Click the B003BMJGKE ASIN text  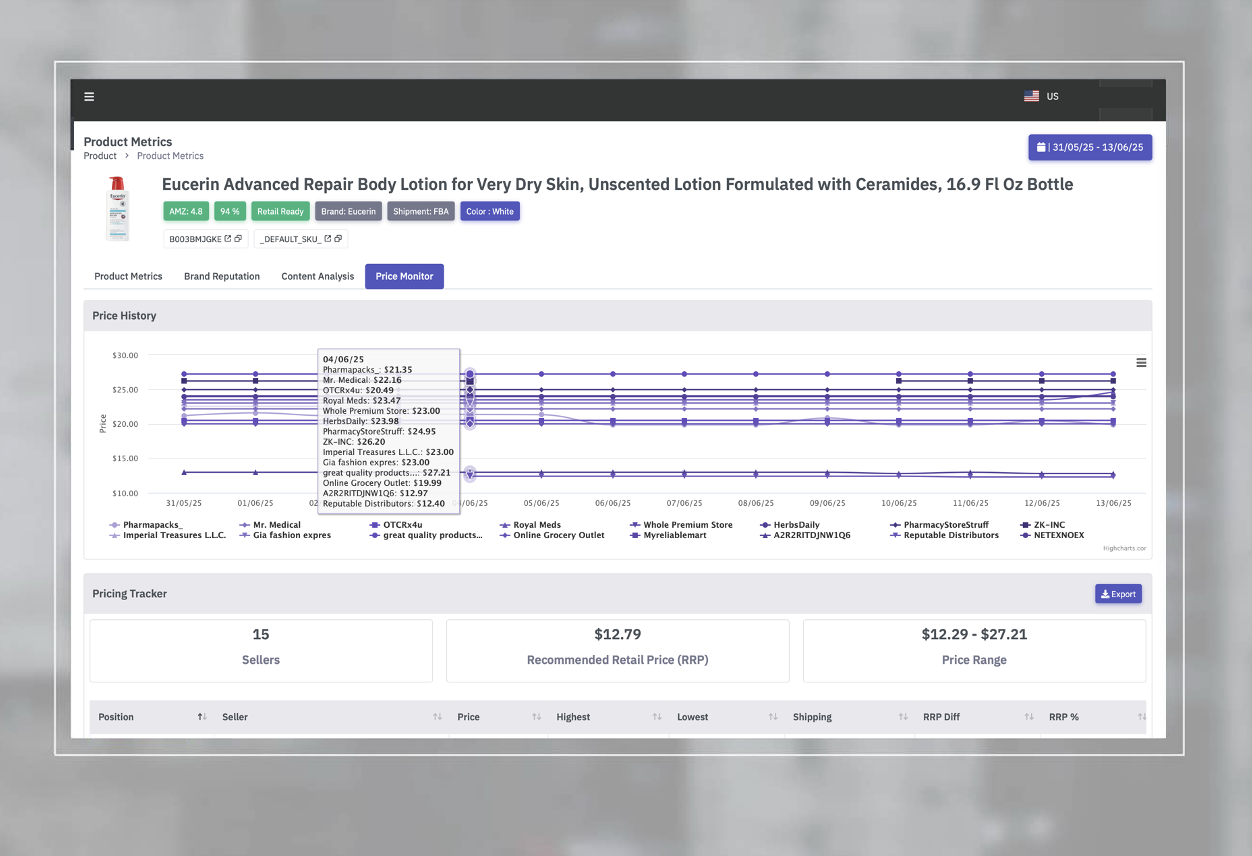pyautogui.click(x=195, y=239)
